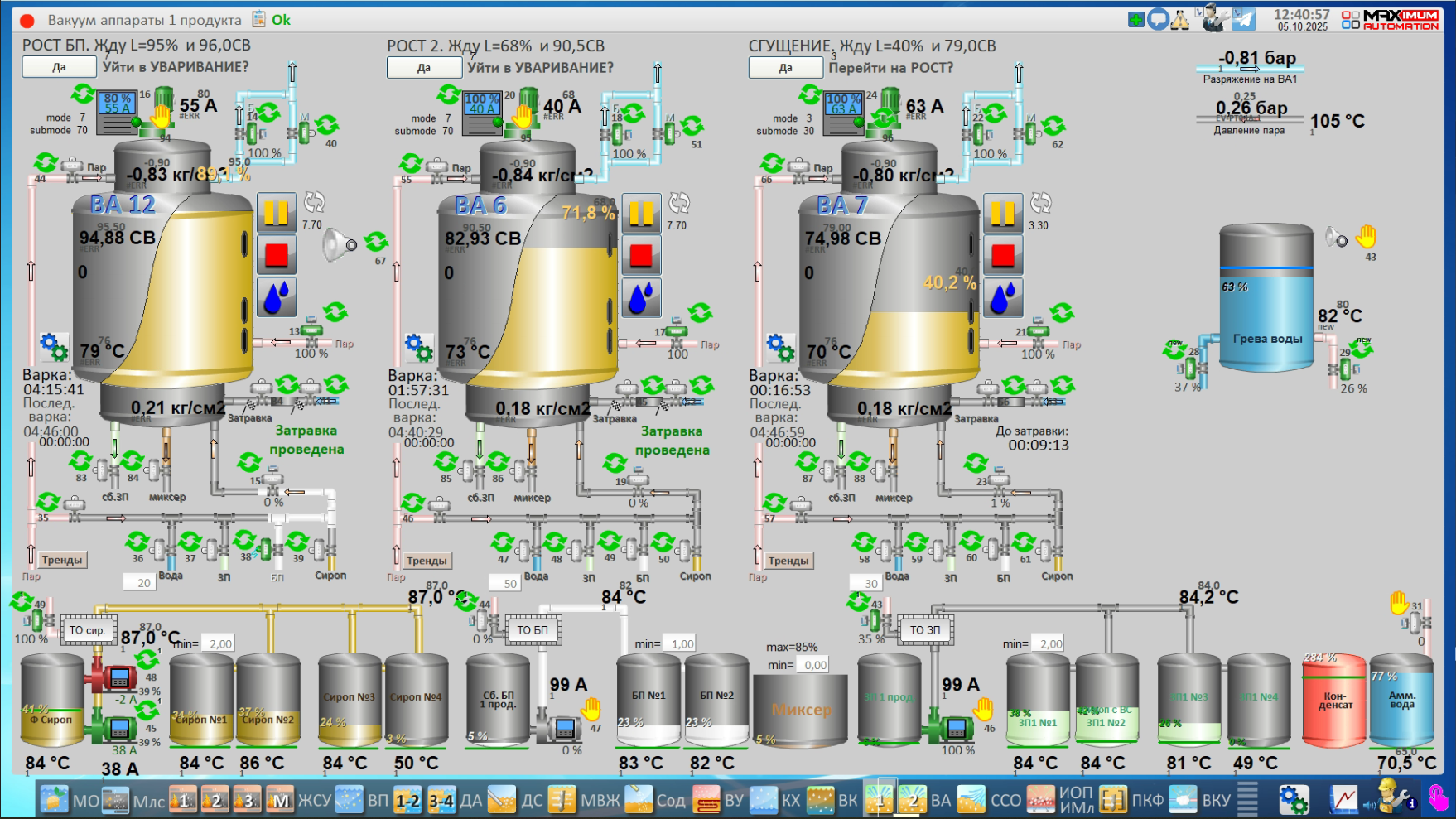The height and width of the screenshot is (819, 1456).
Task: Toggle the hand icon next to pump 47
Action: pyautogui.click(x=591, y=710)
